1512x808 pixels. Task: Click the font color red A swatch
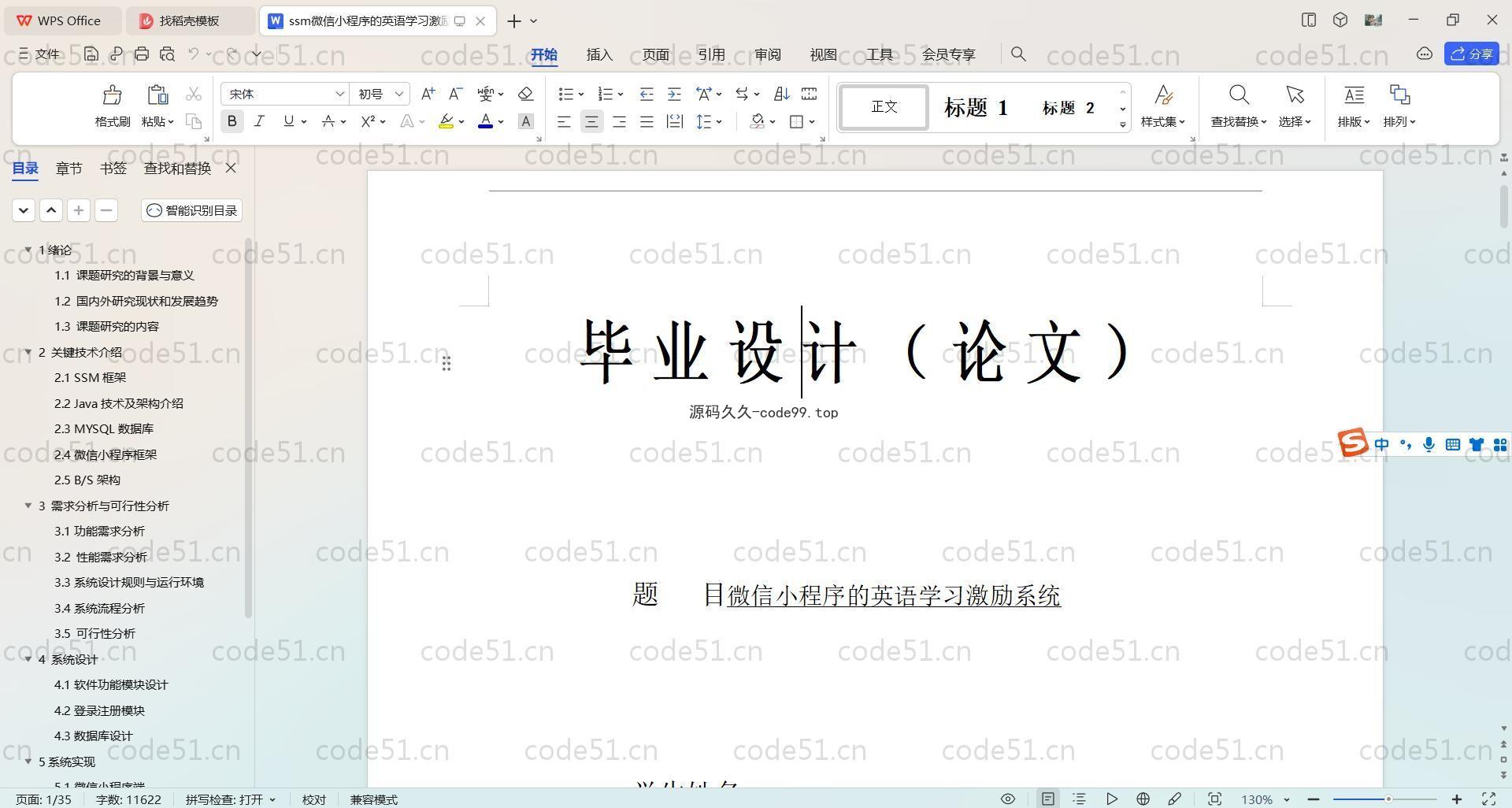[486, 121]
